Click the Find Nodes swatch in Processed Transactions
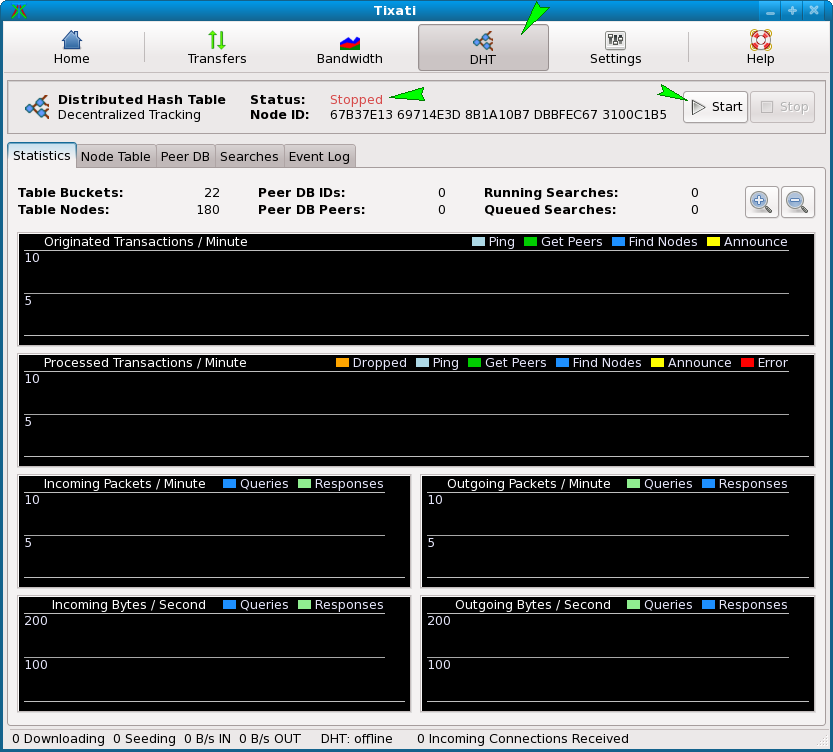Viewport: 833px width, 752px height. point(562,363)
